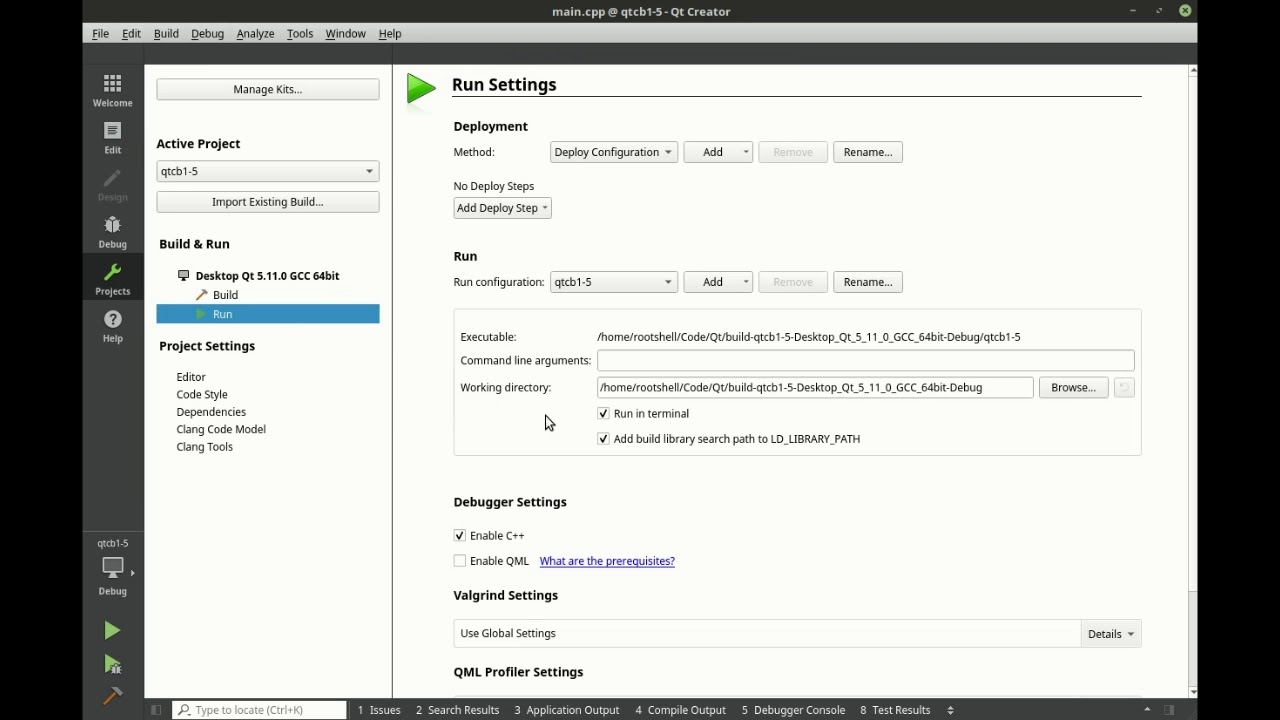Toggle Add build library search path checkbox
The image size is (1280, 720).
pos(603,439)
